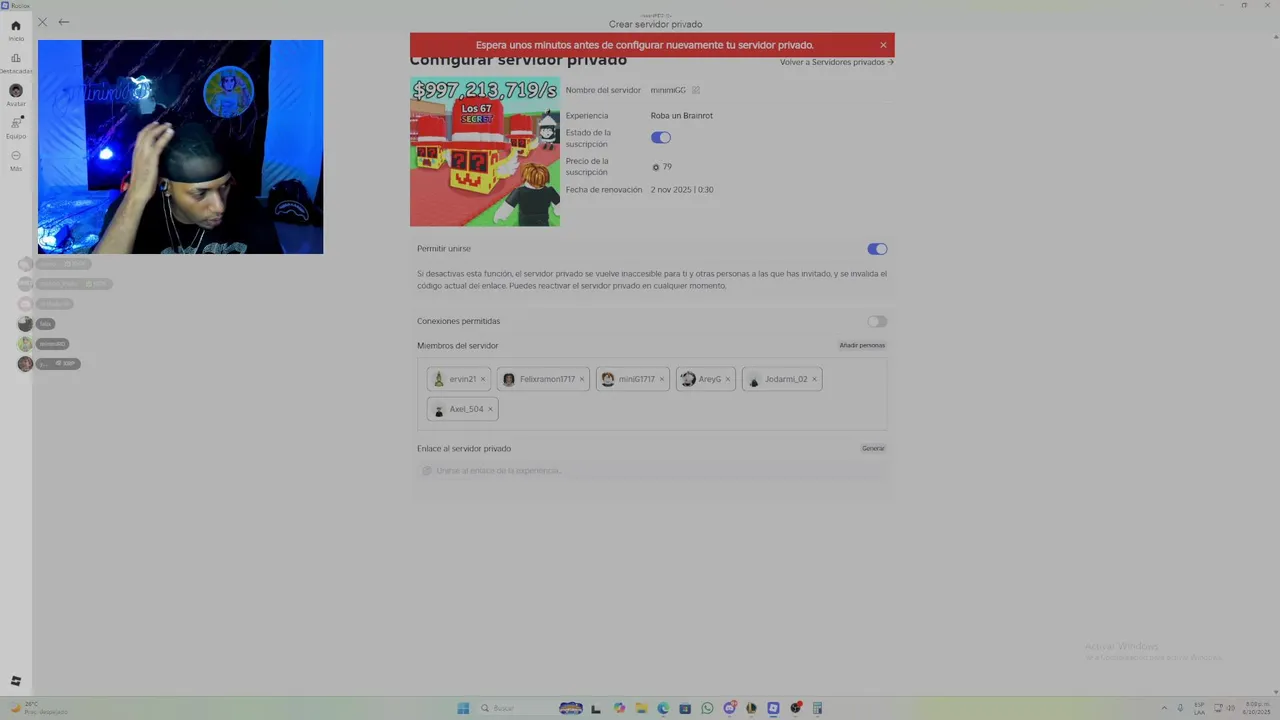The image size is (1280, 720).
Task: Enable the Conexiones permitidas switch
Action: [x=877, y=322]
